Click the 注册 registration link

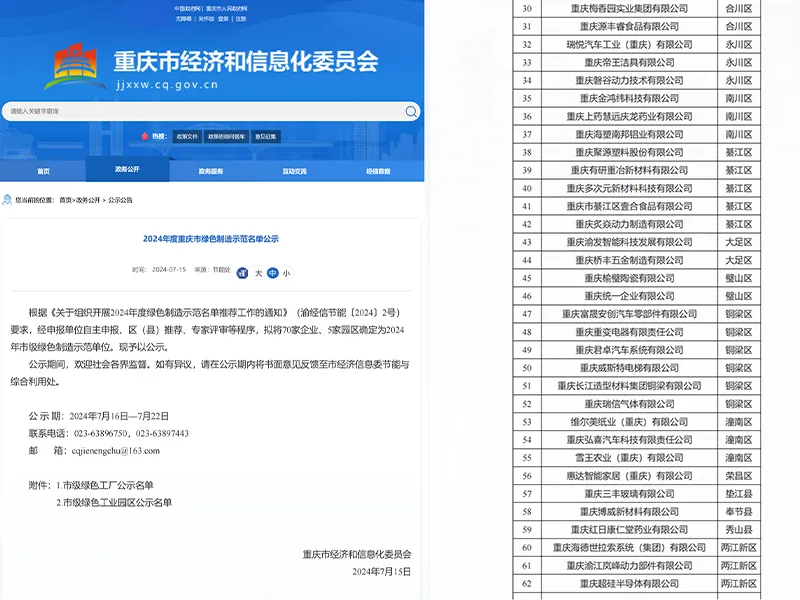[x=241, y=20]
